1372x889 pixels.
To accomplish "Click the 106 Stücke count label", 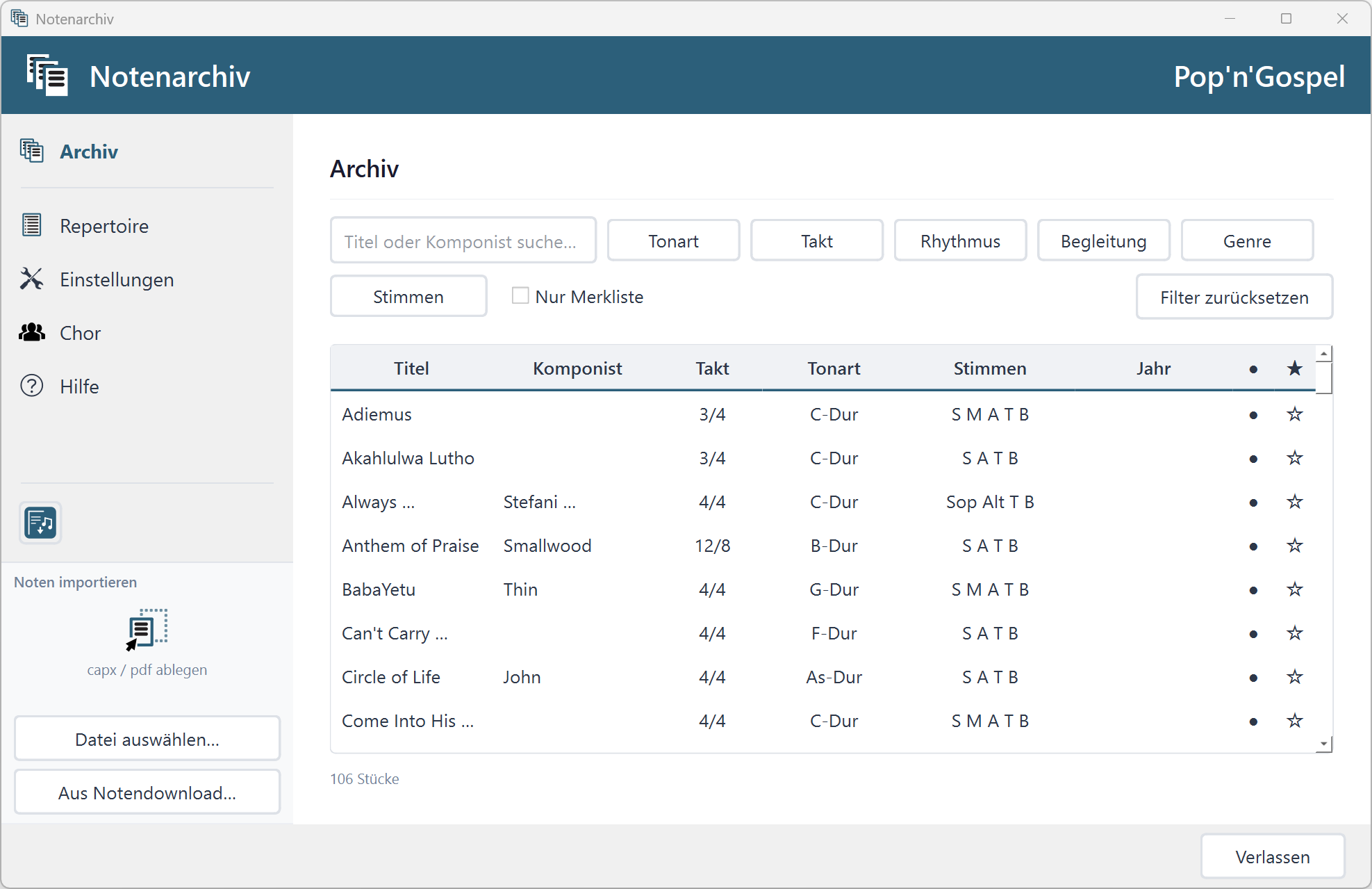I will tap(365, 778).
